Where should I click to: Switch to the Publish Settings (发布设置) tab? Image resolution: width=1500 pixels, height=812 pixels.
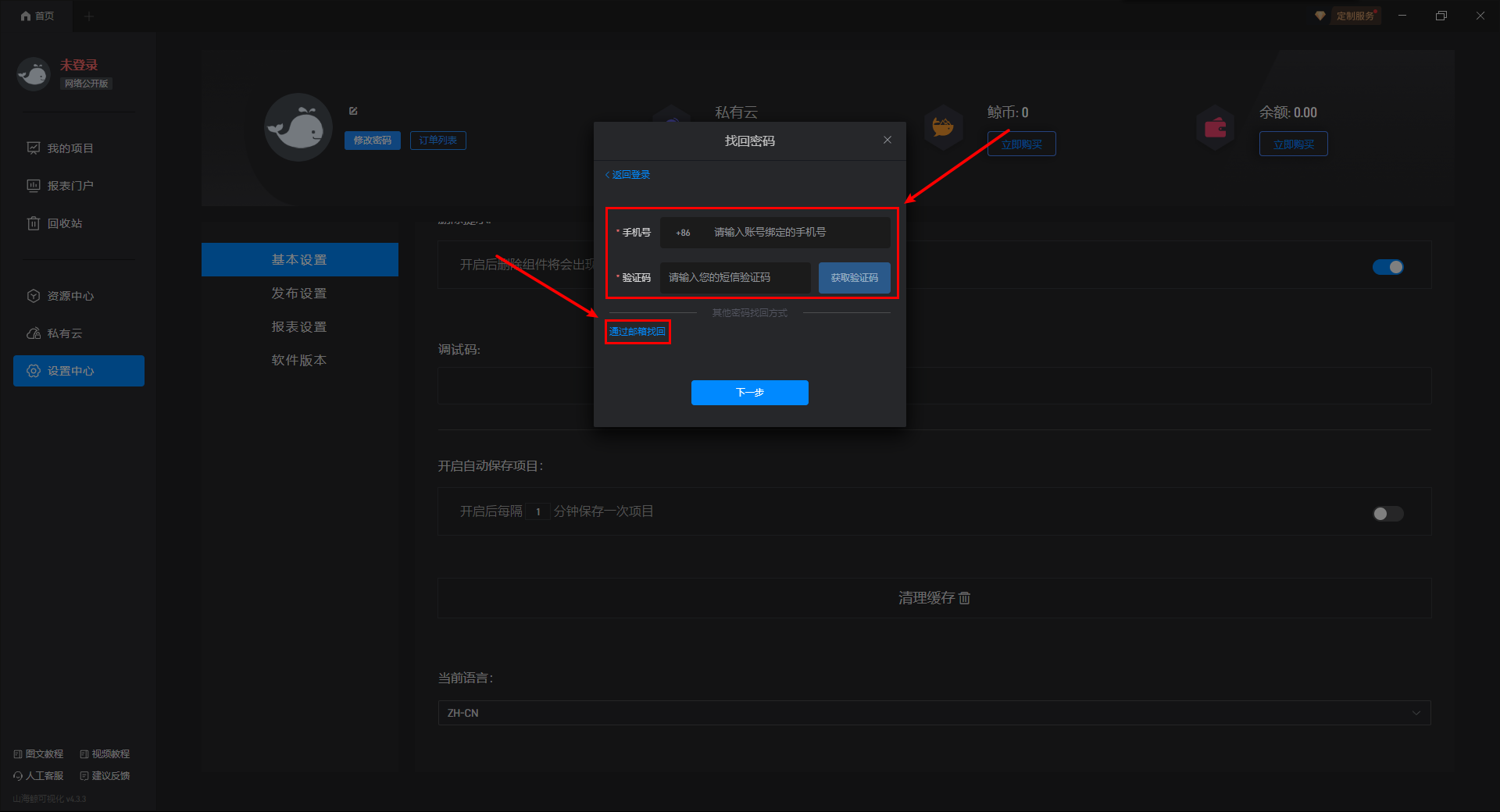tap(299, 294)
